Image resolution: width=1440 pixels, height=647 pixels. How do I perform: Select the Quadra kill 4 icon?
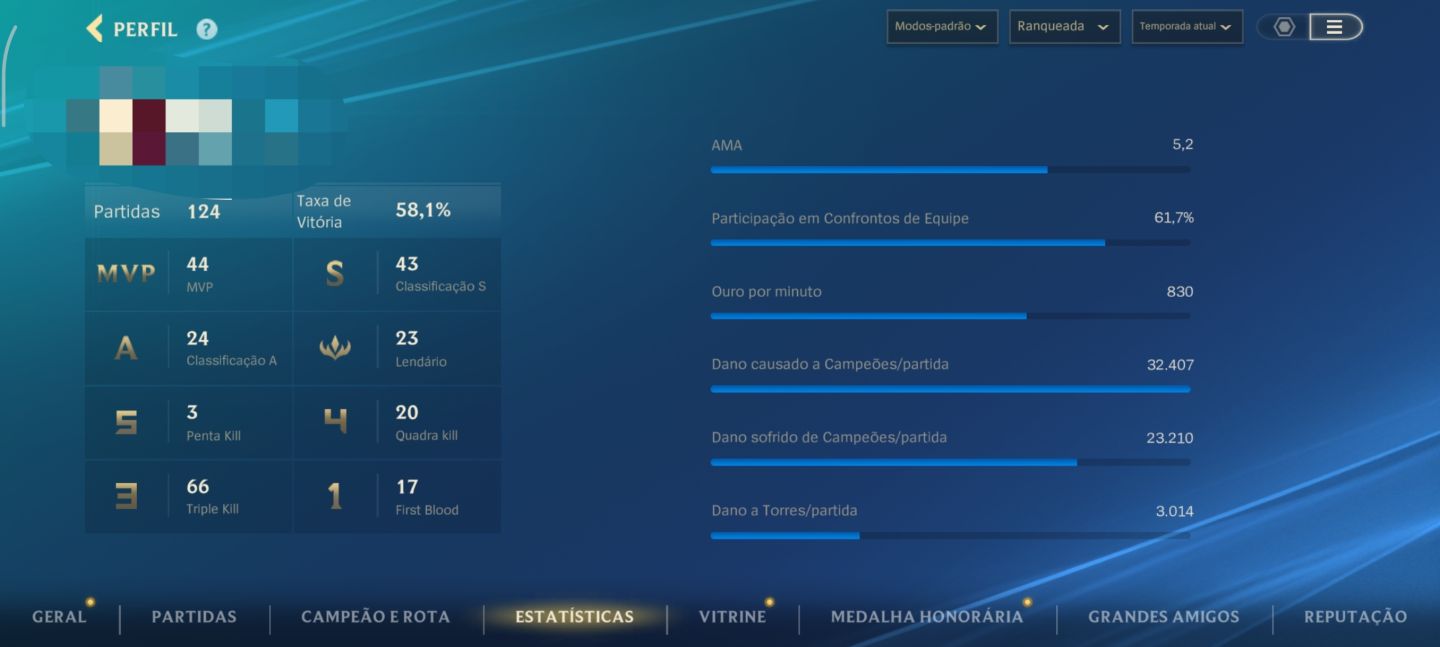coord(335,422)
